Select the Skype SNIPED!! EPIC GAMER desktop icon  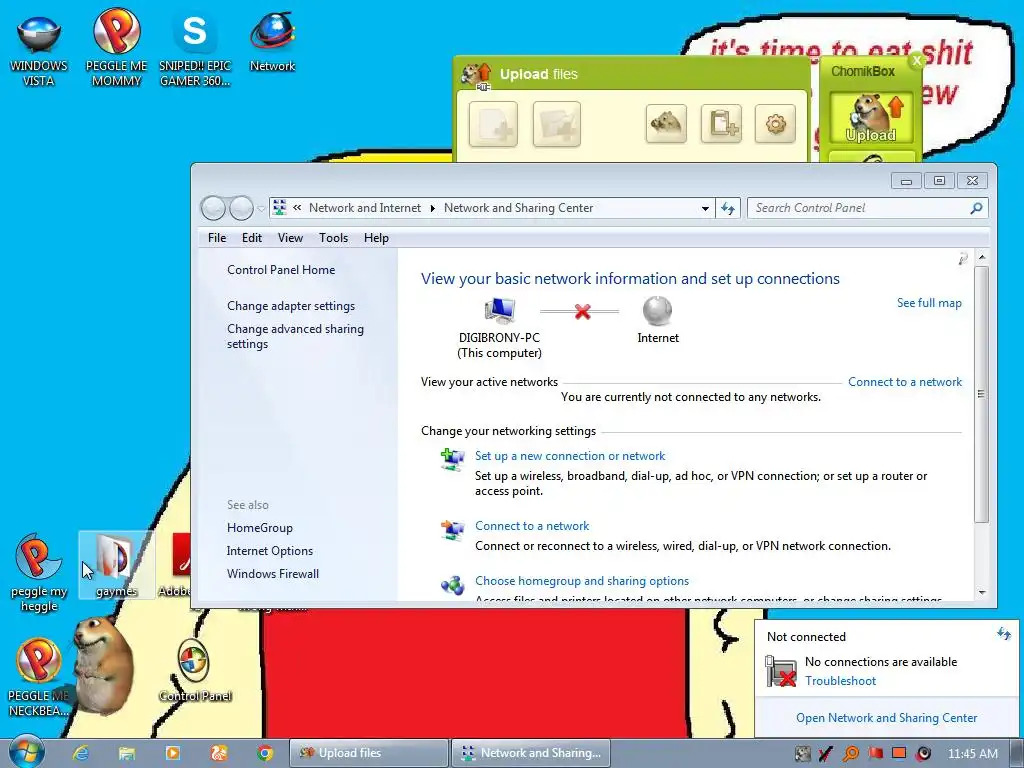(195, 49)
